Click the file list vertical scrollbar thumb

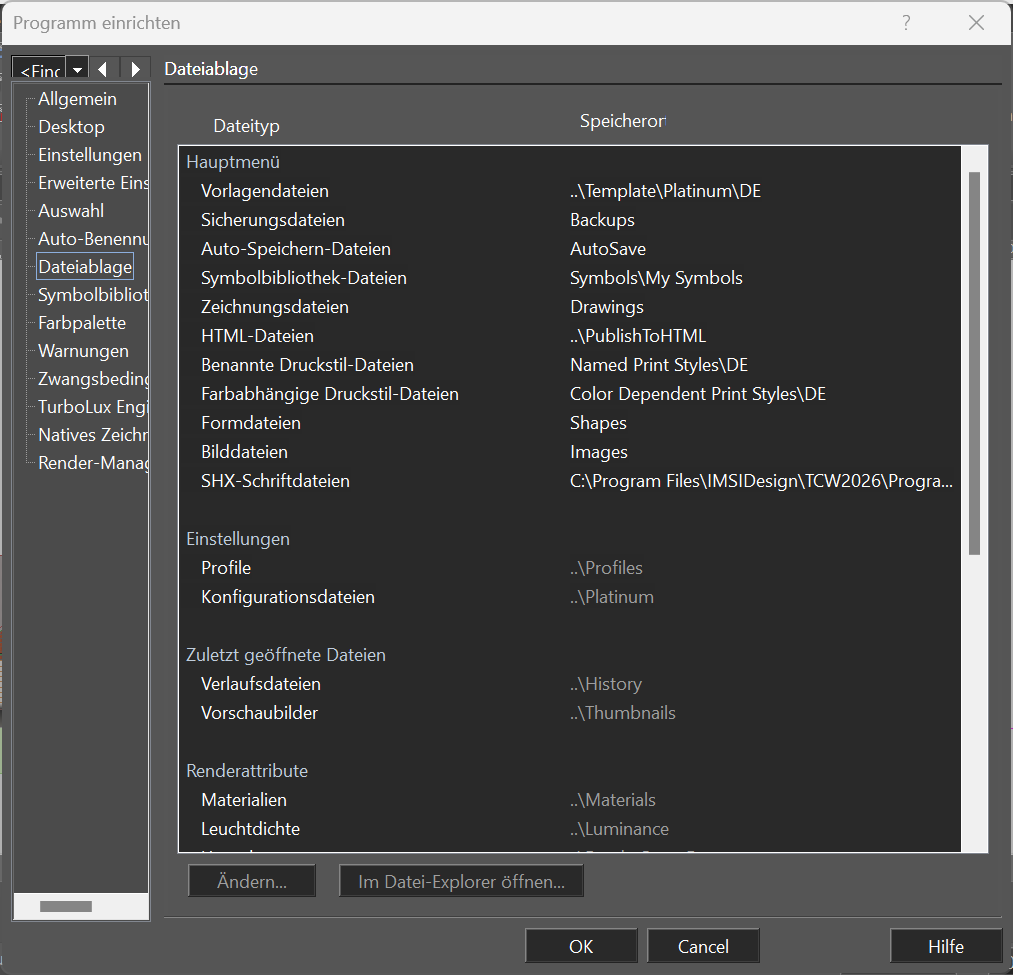[x=974, y=363]
